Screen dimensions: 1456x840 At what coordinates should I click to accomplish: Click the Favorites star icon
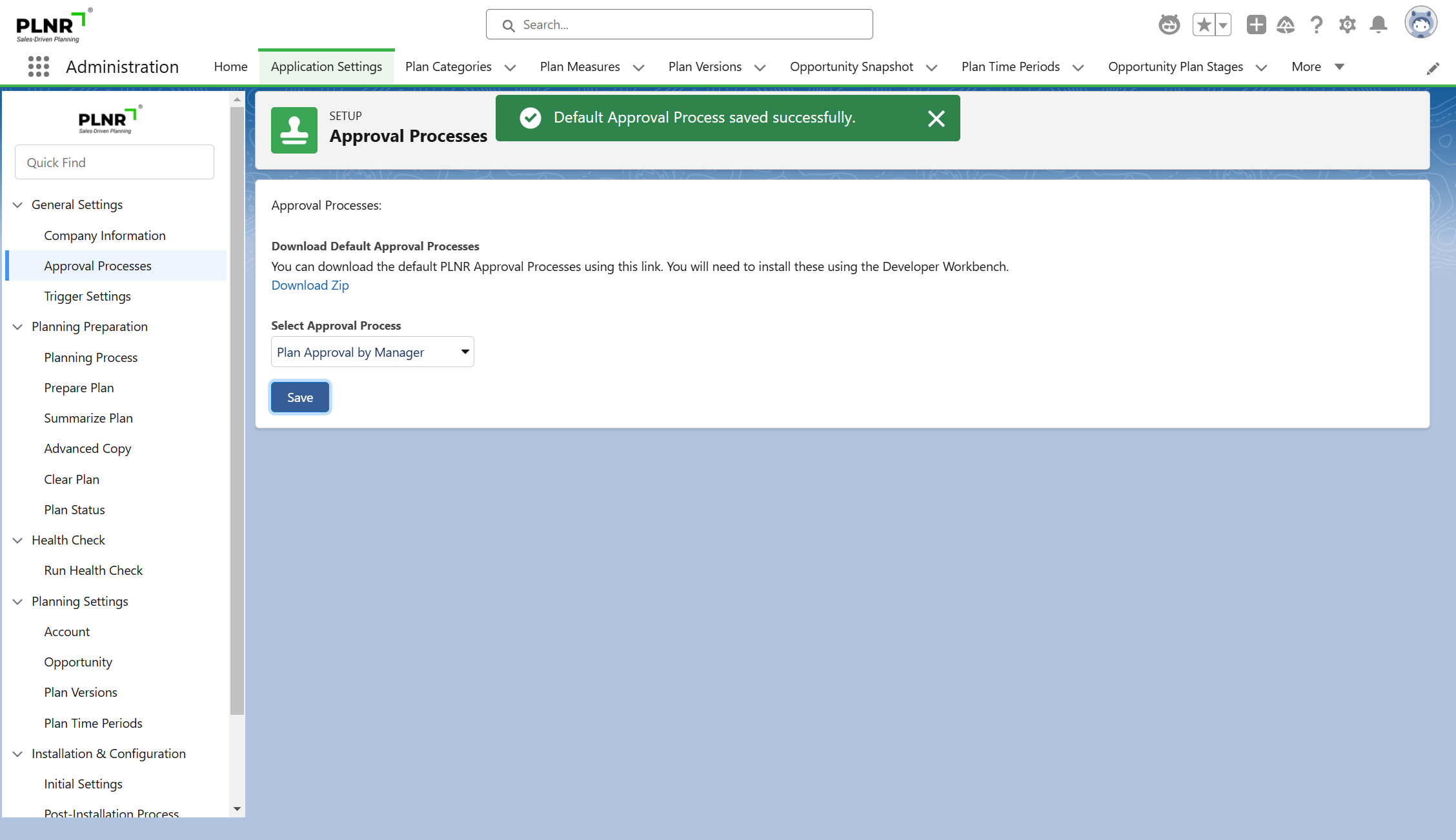[1204, 25]
